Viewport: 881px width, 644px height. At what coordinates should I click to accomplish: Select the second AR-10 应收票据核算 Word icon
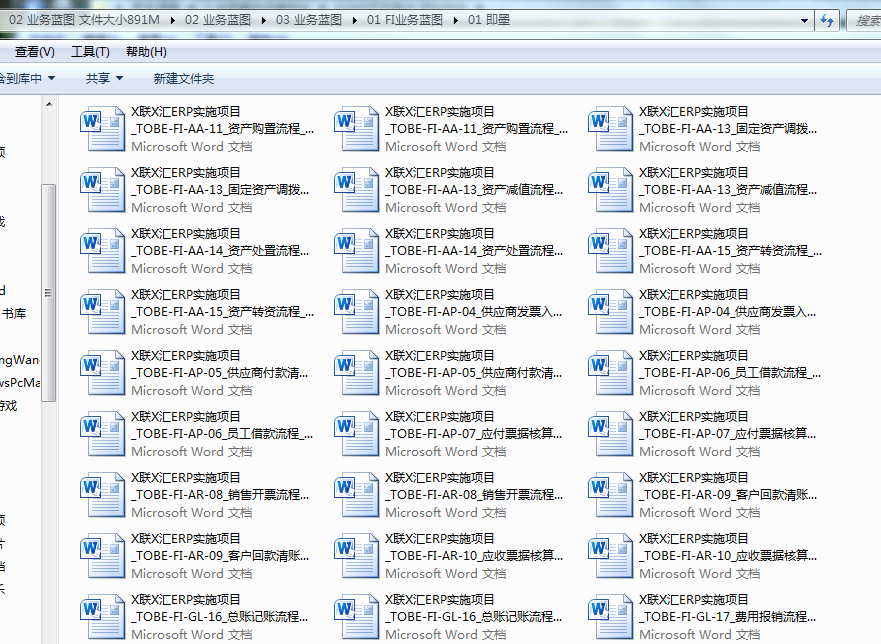click(612, 555)
